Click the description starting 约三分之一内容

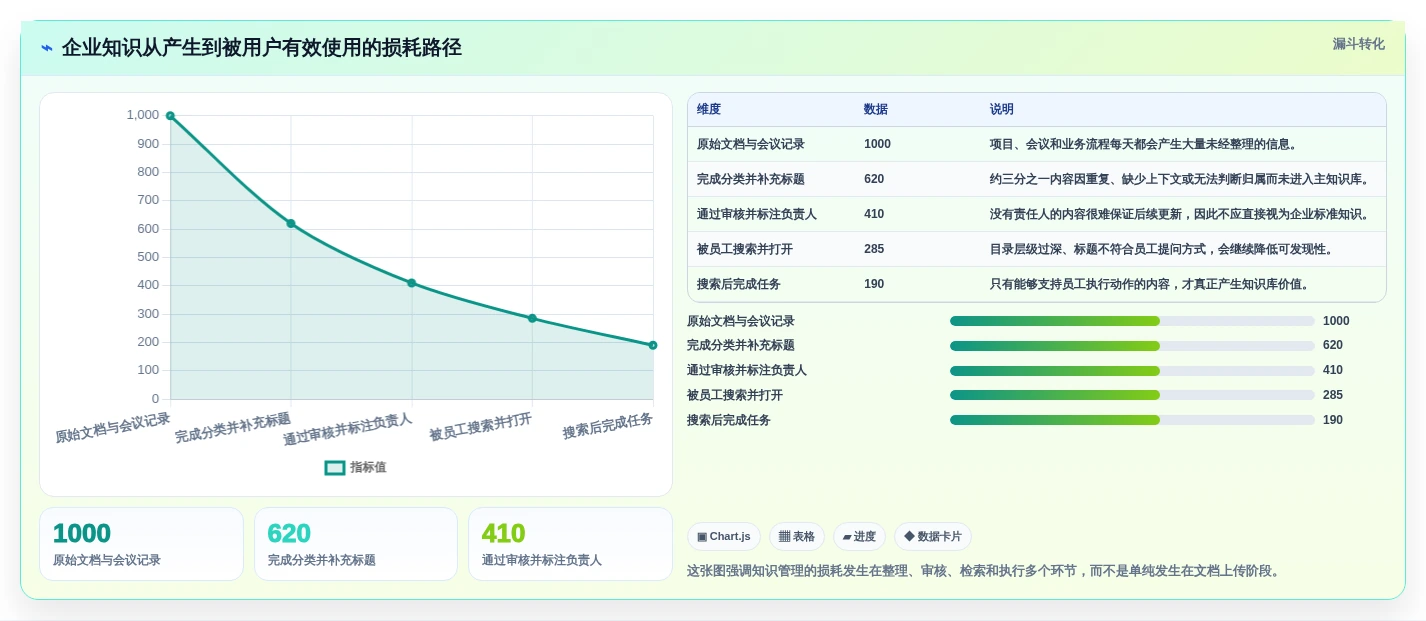click(1180, 179)
